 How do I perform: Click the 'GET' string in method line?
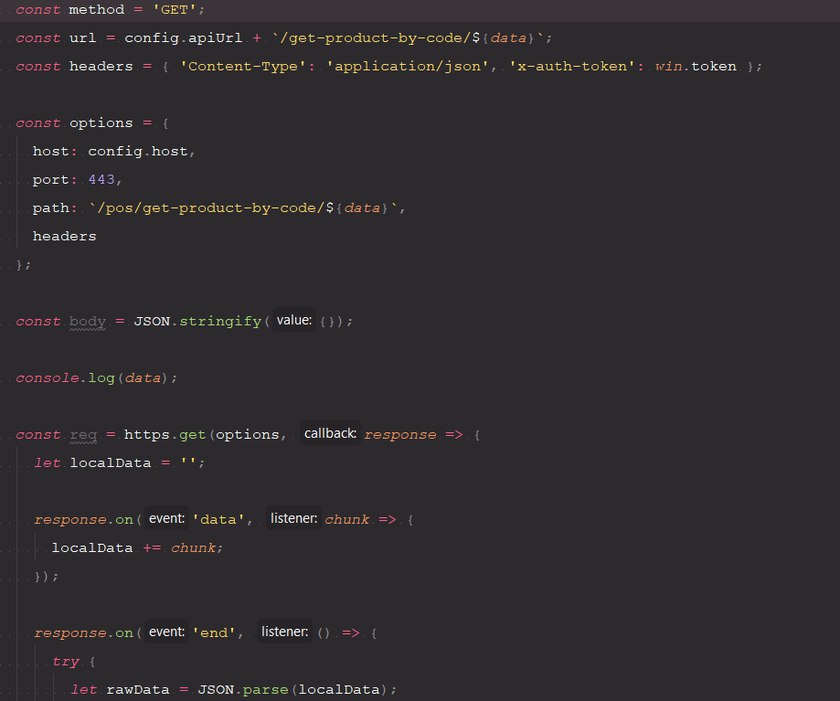175,10
